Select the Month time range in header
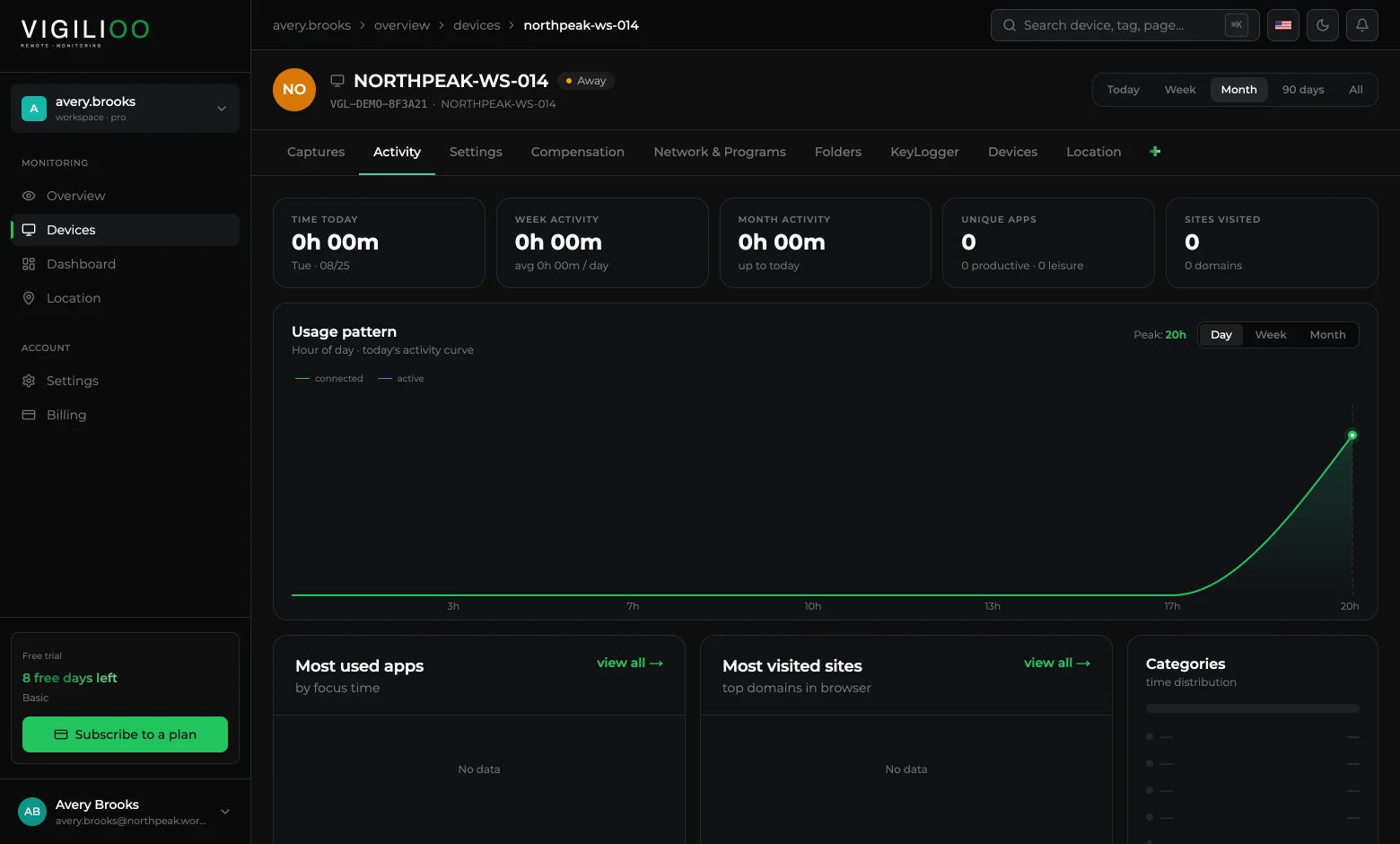The height and width of the screenshot is (844, 1400). (x=1238, y=90)
